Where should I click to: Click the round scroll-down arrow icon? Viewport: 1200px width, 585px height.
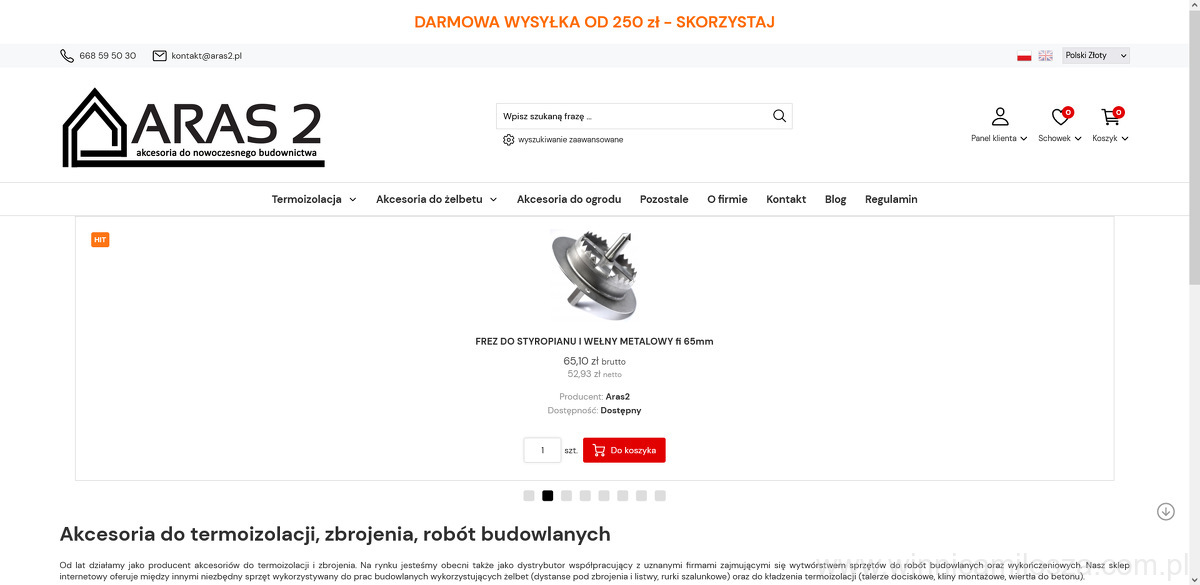point(1165,511)
